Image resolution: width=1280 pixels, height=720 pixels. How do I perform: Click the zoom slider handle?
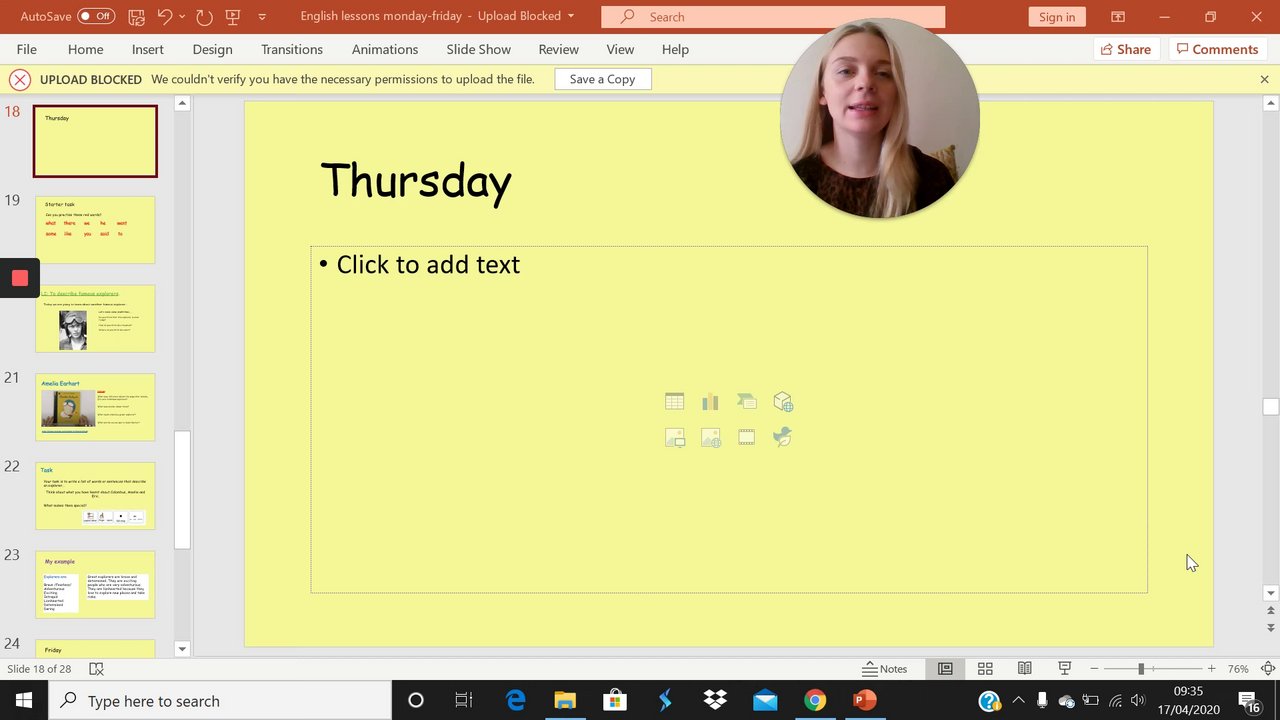[x=1141, y=669]
